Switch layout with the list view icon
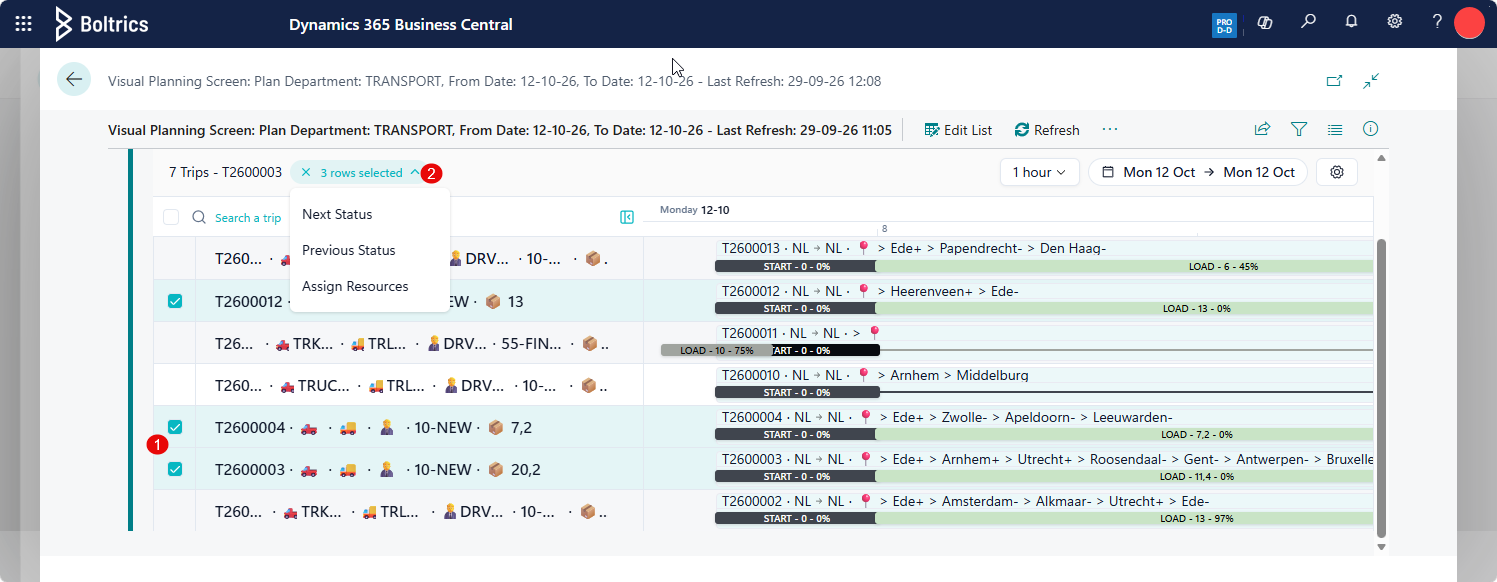The image size is (1497, 582). [1335, 129]
